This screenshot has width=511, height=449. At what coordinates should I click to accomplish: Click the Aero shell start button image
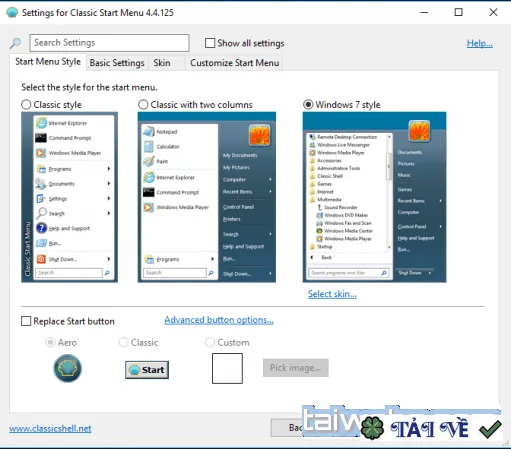click(68, 368)
